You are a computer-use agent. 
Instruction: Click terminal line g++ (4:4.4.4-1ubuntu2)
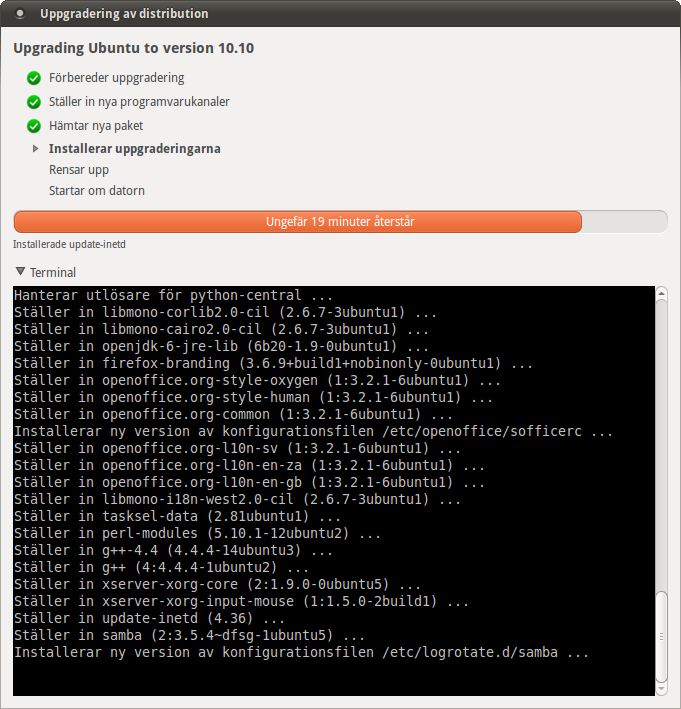(x=161, y=567)
